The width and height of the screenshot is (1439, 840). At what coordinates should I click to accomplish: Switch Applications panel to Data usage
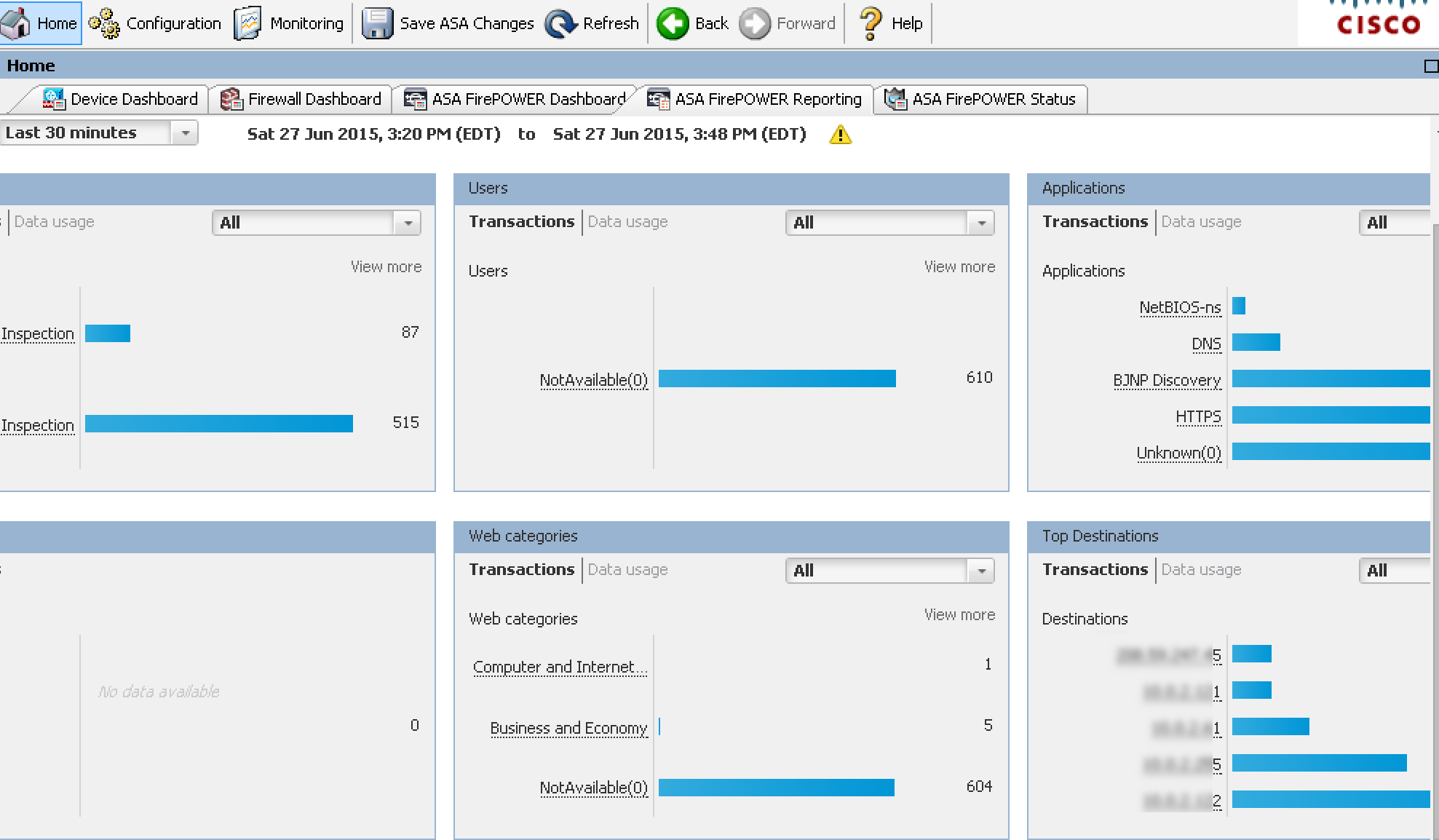coord(1201,222)
